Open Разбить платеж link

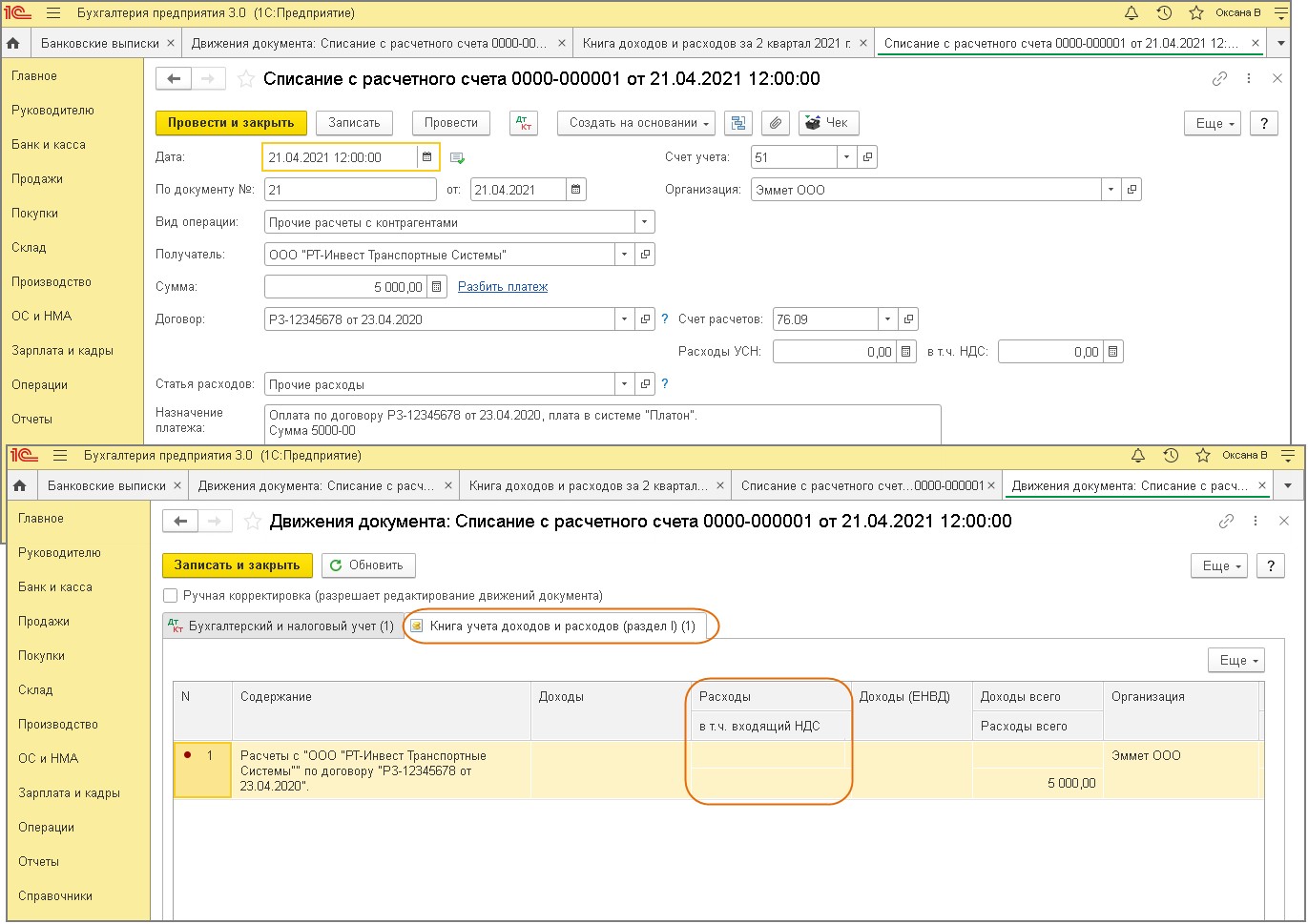coord(503,287)
